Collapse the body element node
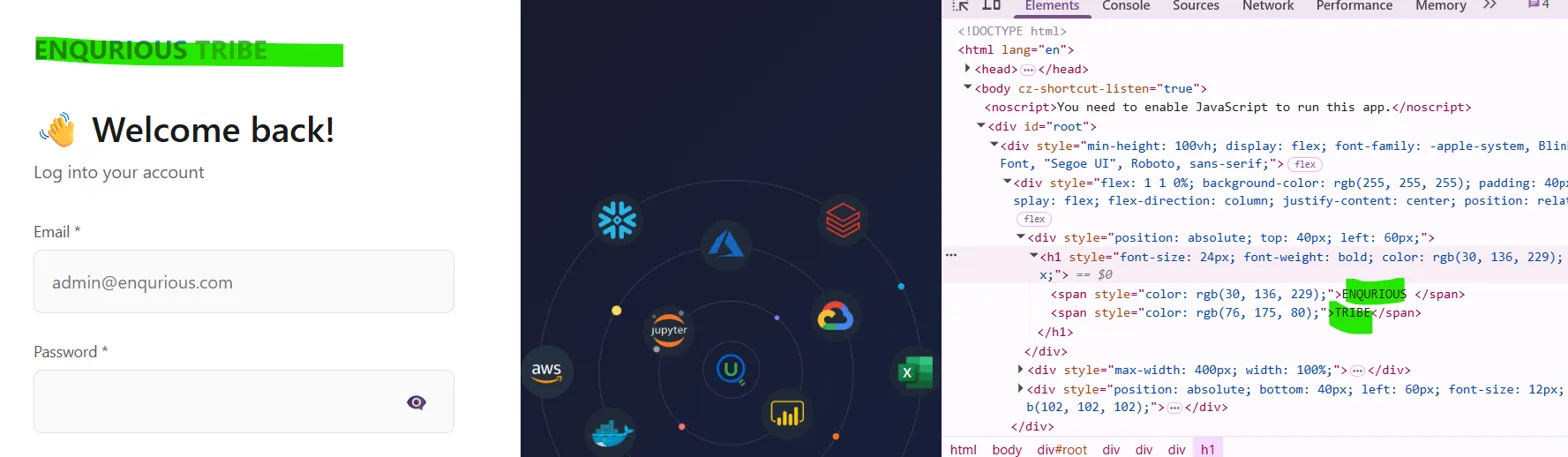 point(968,88)
